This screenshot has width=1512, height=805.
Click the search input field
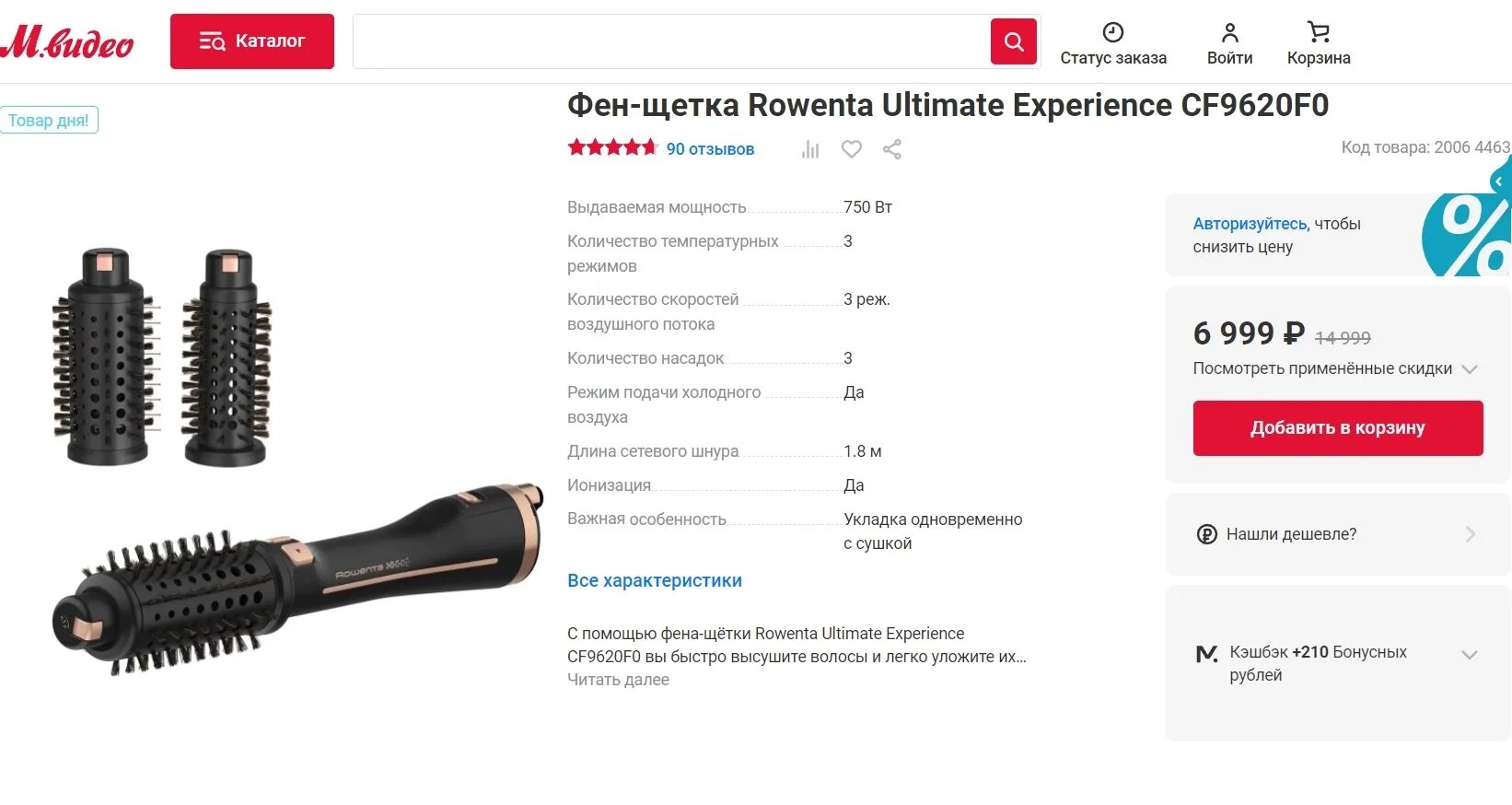[x=672, y=41]
